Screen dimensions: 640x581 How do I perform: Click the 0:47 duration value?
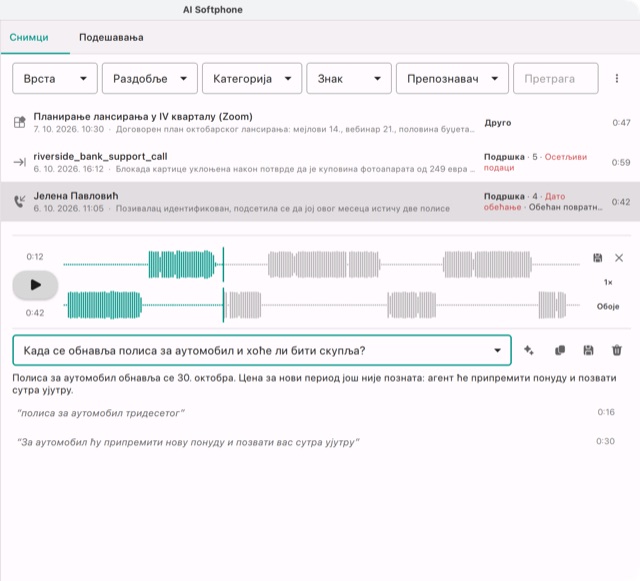pyautogui.click(x=621, y=123)
